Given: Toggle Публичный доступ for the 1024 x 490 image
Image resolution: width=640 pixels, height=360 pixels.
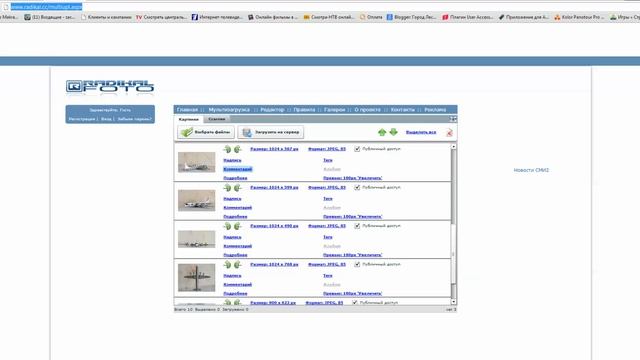Looking at the screenshot, I should (357, 226).
